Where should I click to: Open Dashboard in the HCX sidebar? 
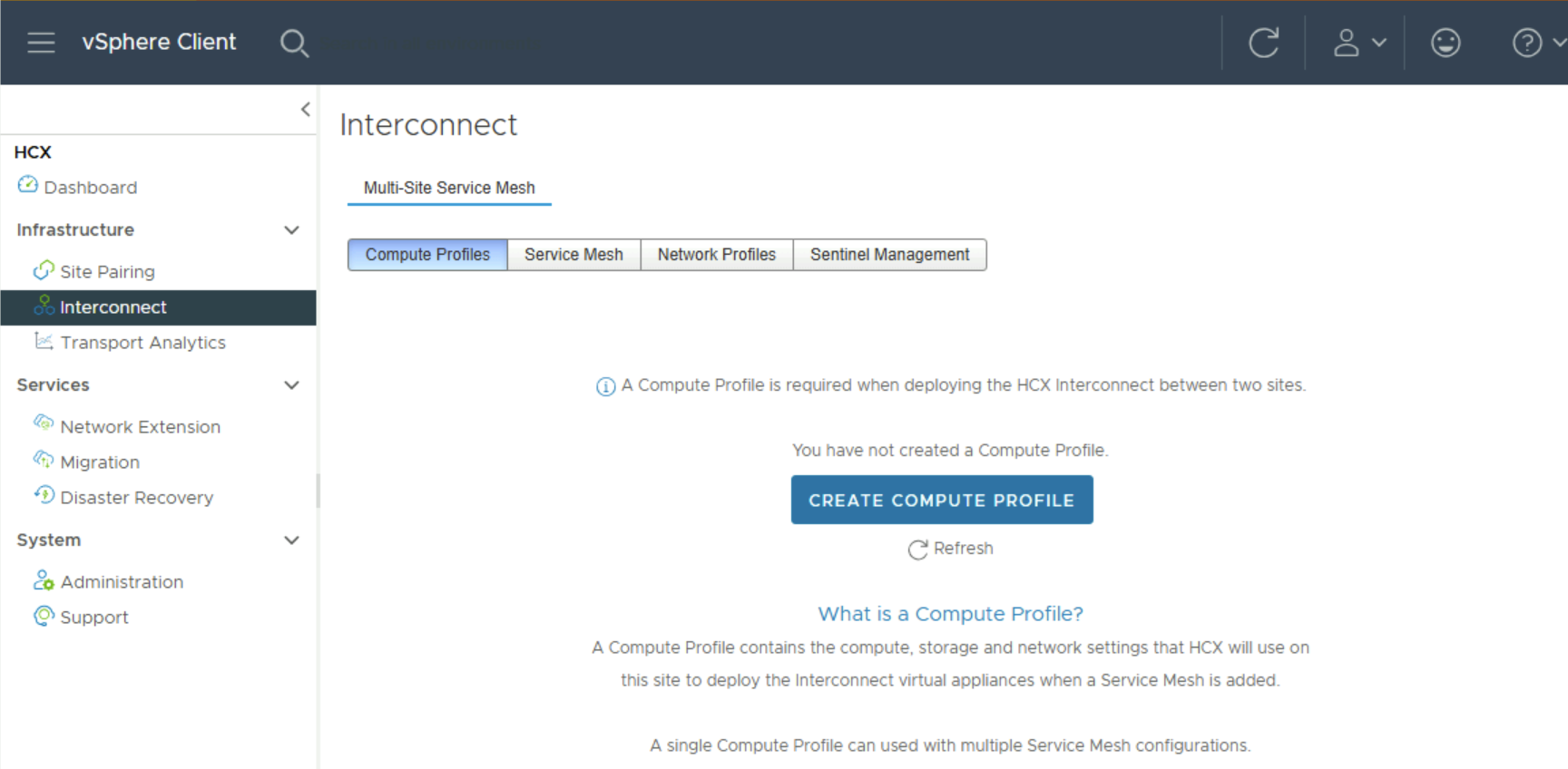pos(91,188)
